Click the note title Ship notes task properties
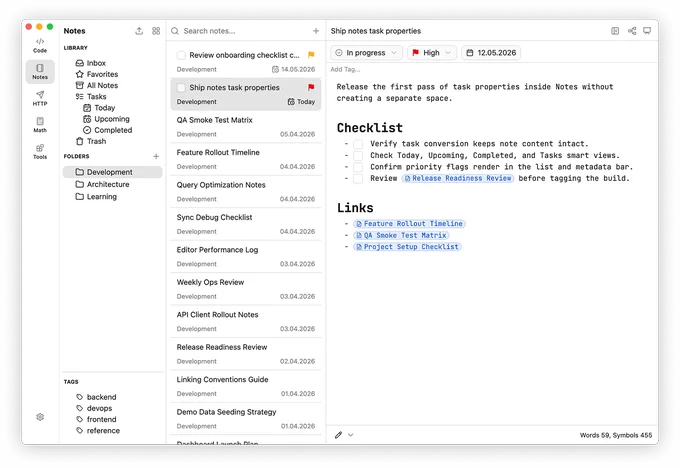Viewport: 680px width, 468px height. 376,31
